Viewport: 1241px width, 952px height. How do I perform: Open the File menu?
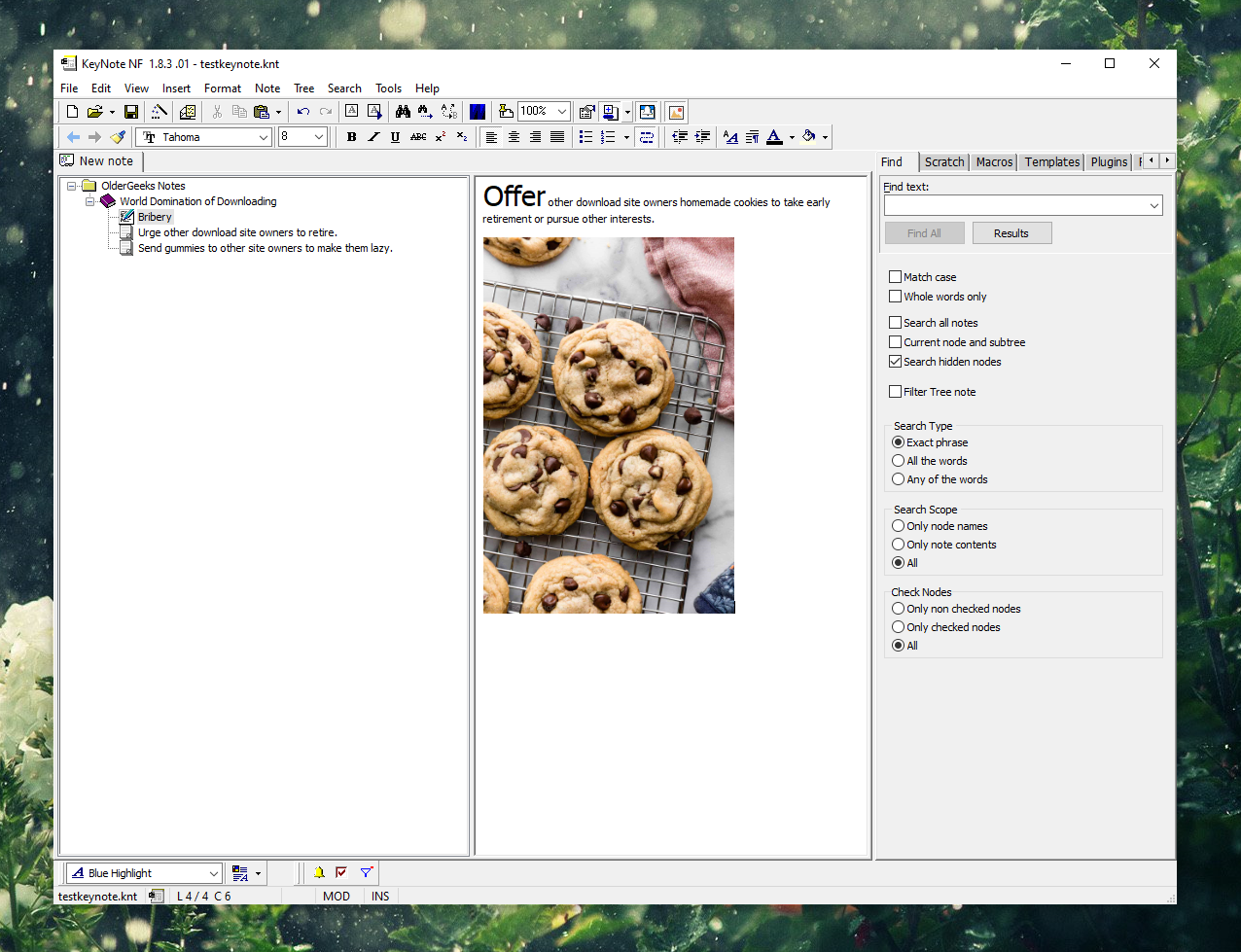[69, 88]
